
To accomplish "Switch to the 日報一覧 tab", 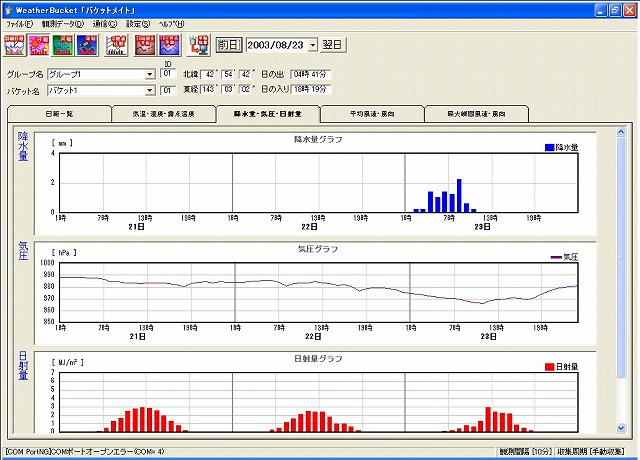I will [60, 114].
